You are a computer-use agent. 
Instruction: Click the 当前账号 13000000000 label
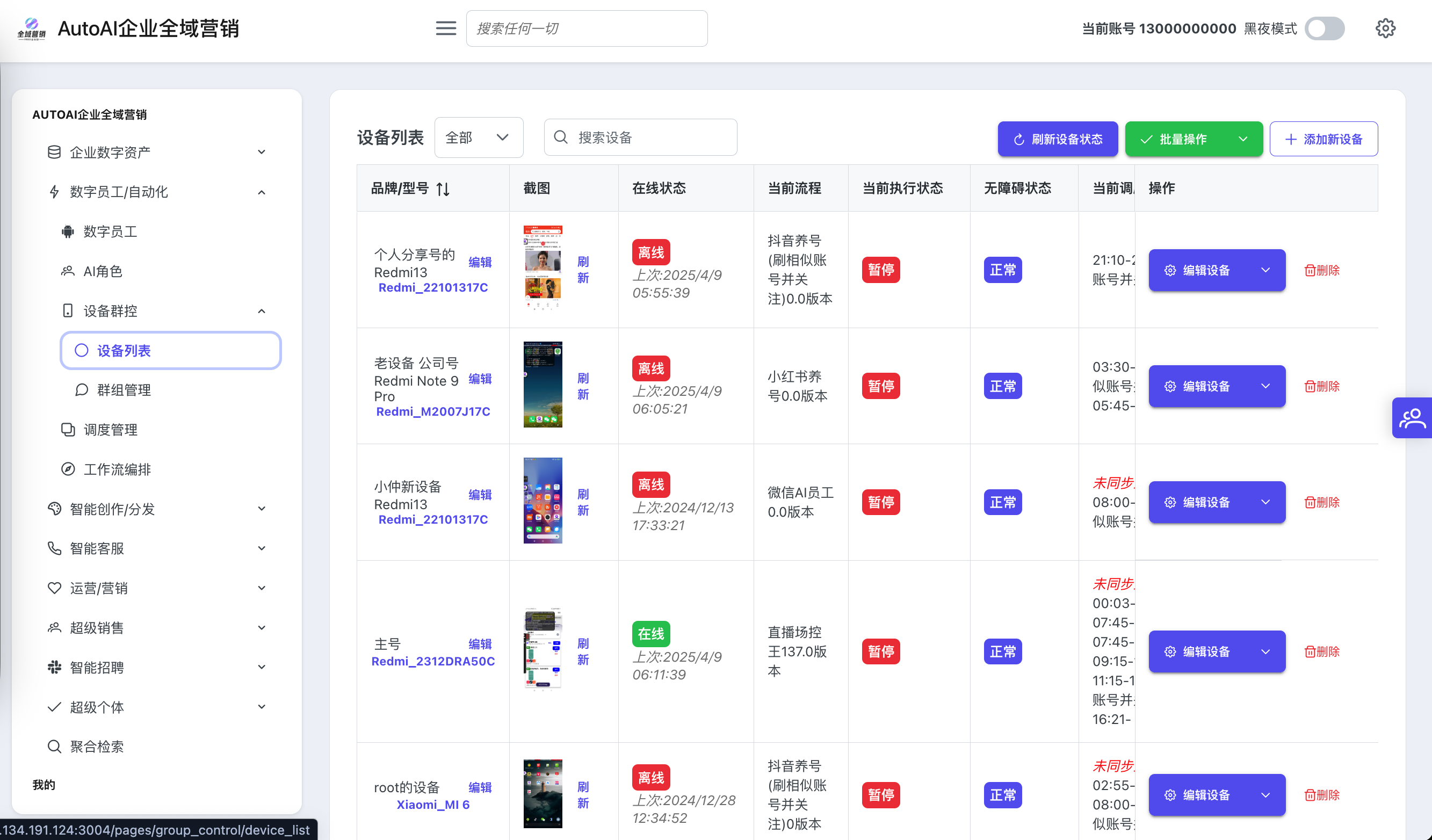[x=1159, y=28]
